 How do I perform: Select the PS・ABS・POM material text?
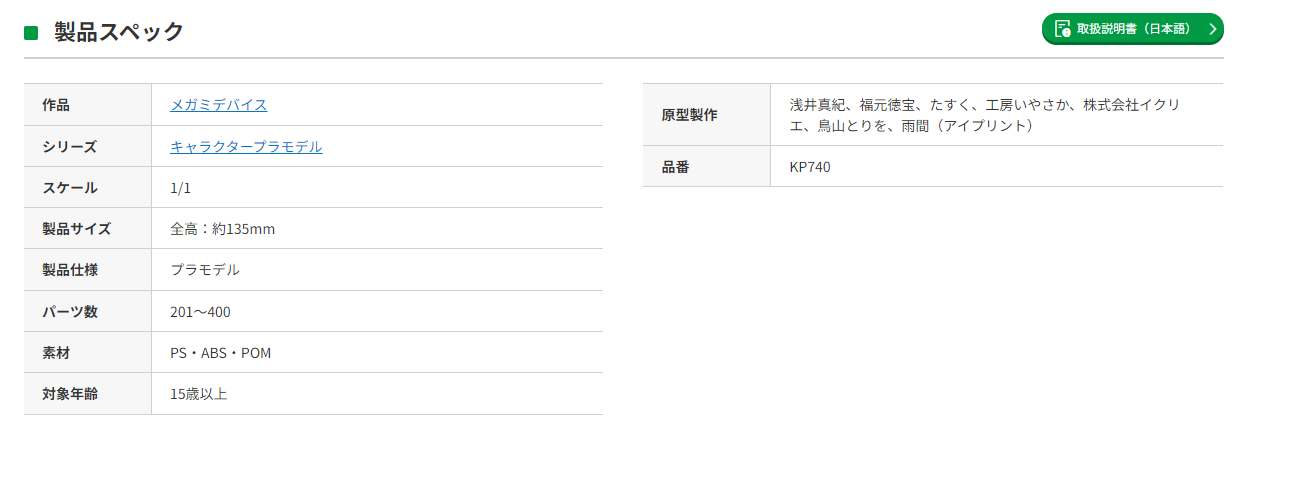(x=220, y=353)
